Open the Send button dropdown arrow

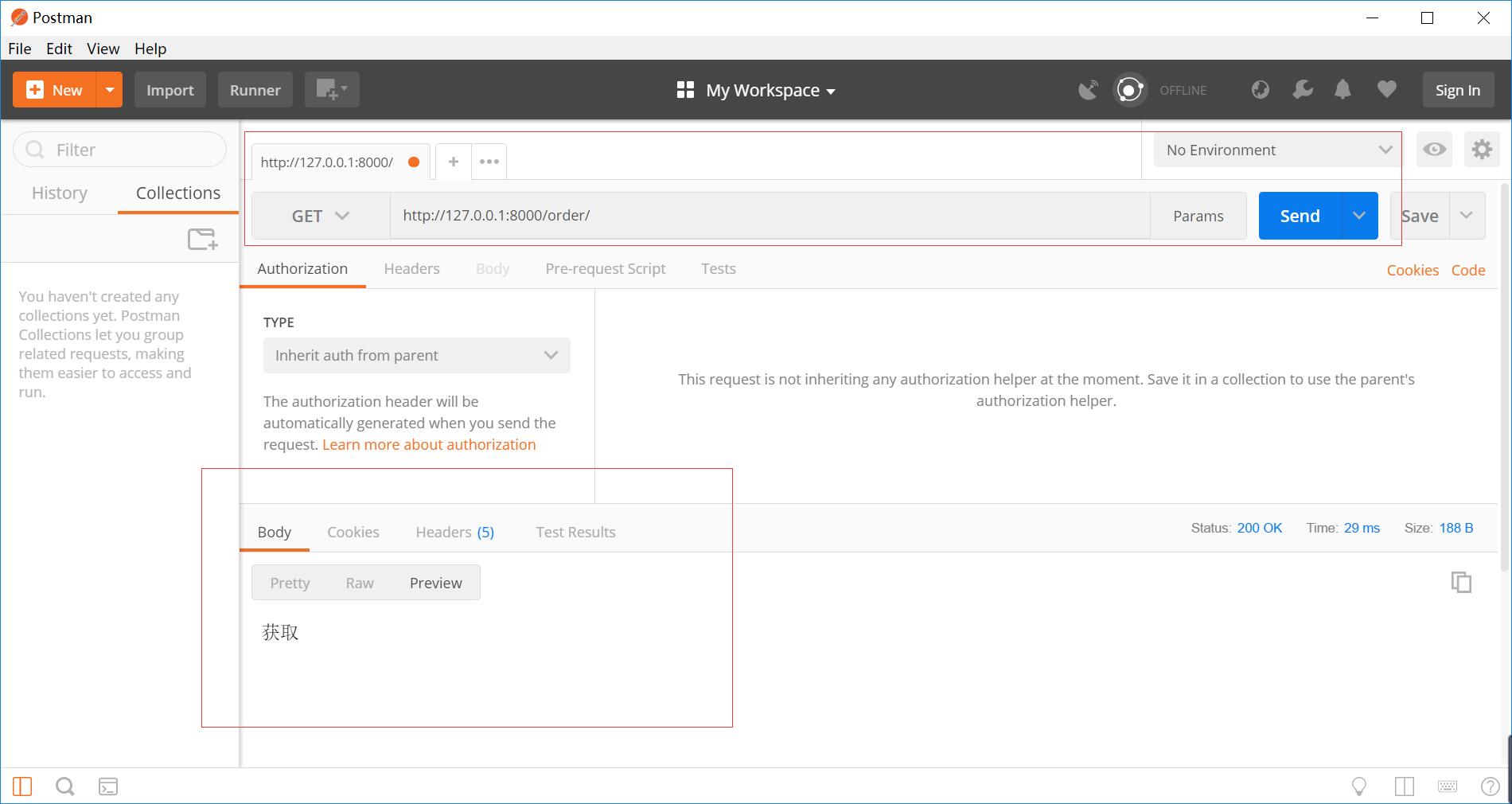1360,216
